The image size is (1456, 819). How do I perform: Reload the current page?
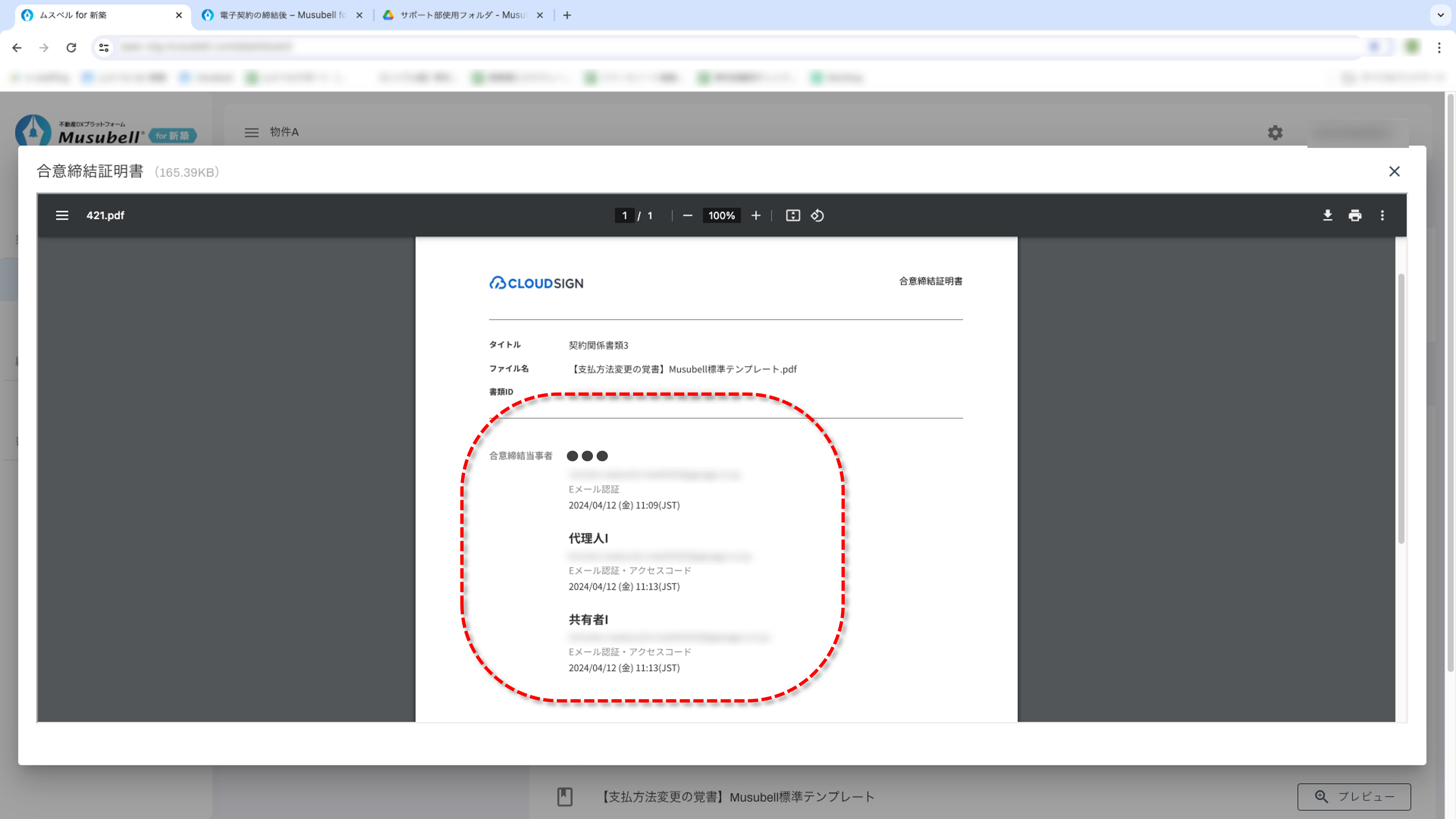coord(71,47)
